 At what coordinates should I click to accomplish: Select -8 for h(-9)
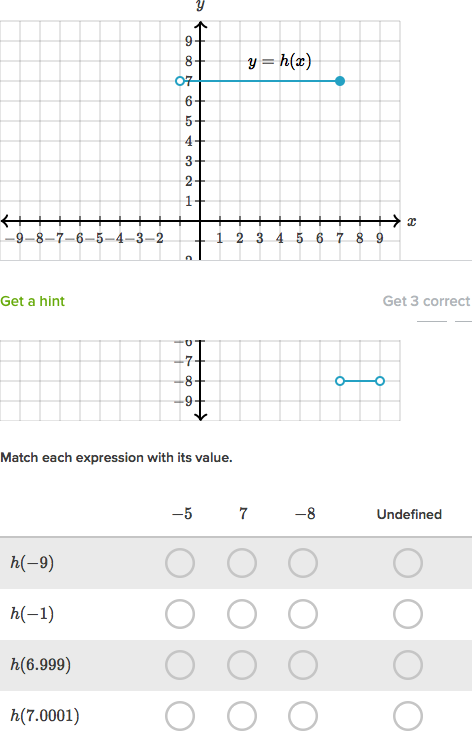point(303,563)
